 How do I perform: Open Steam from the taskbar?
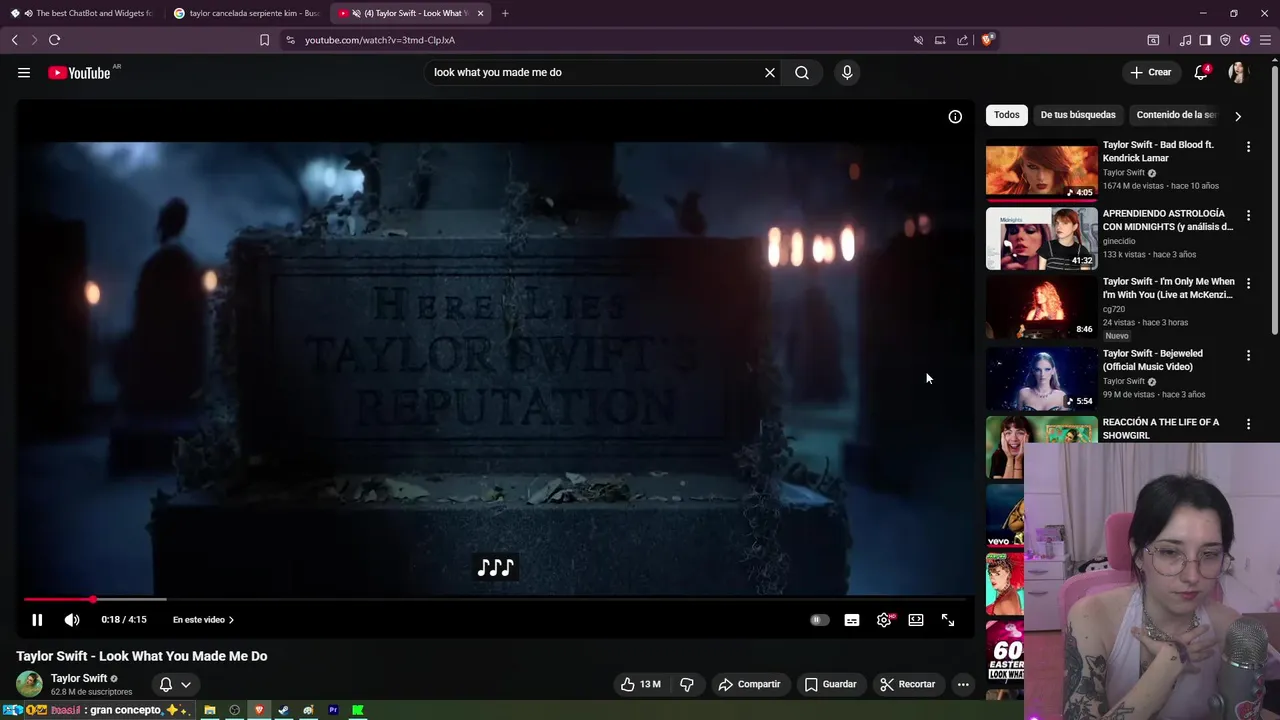(x=283, y=711)
